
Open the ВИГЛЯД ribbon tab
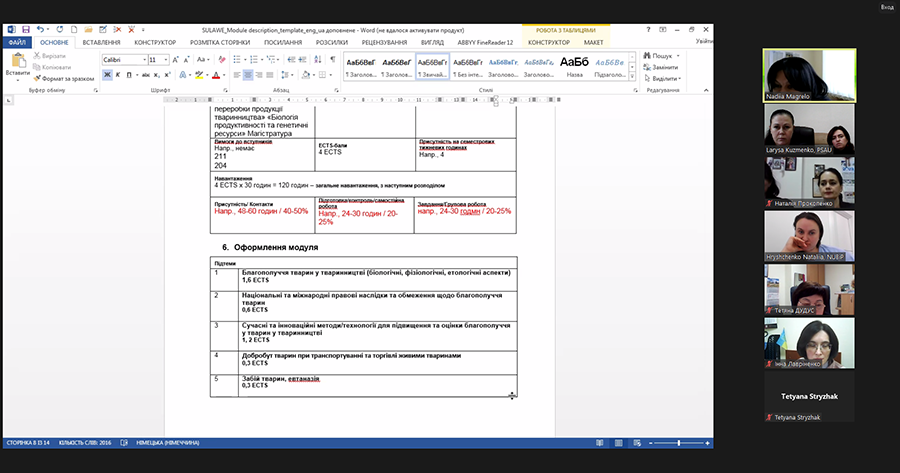point(432,42)
